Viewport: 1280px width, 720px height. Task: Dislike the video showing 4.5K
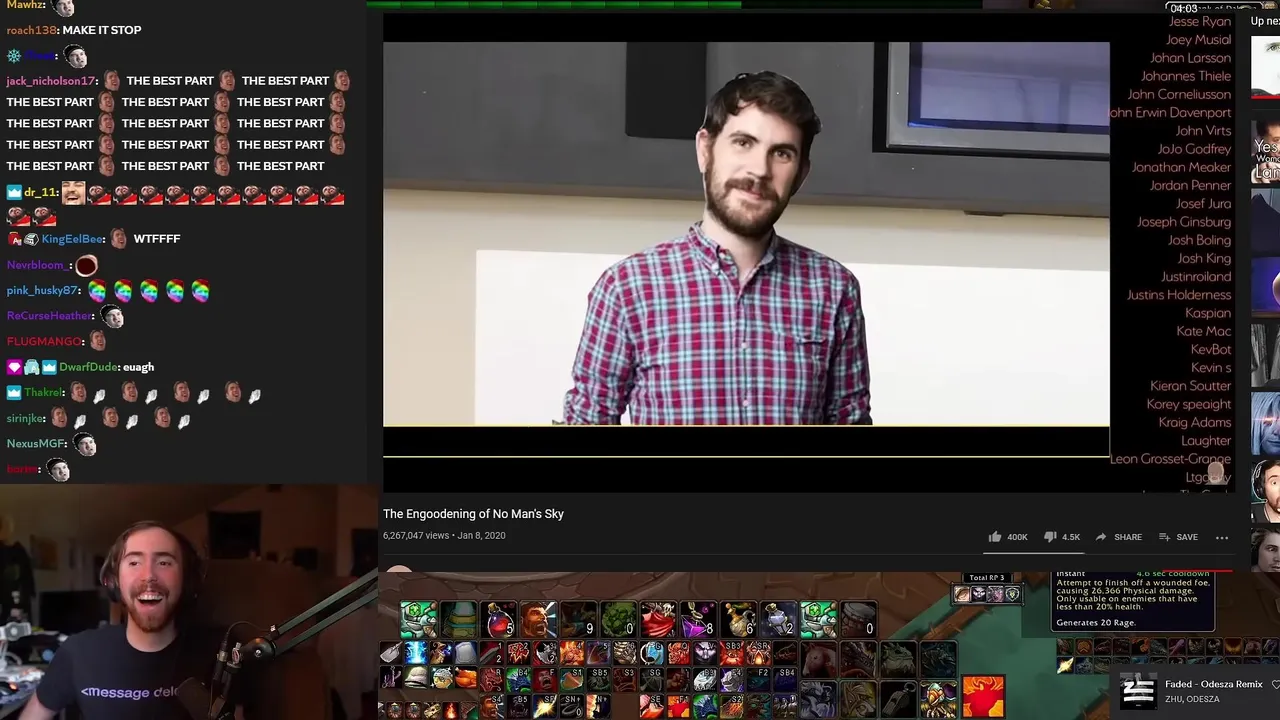pos(1062,537)
